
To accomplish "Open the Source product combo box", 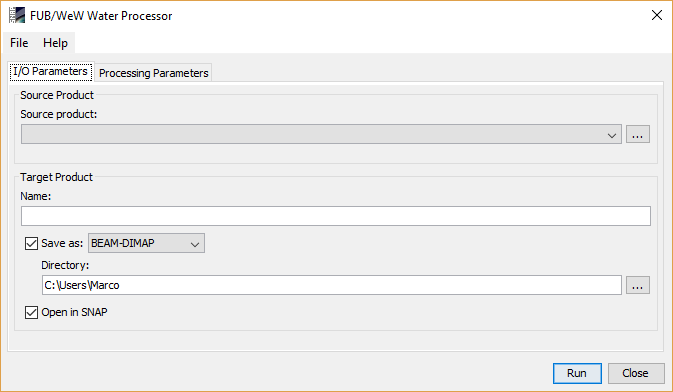I will point(321,134).
